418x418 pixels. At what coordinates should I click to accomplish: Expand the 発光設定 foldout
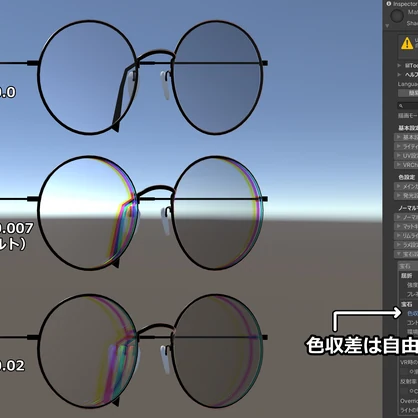(406, 196)
